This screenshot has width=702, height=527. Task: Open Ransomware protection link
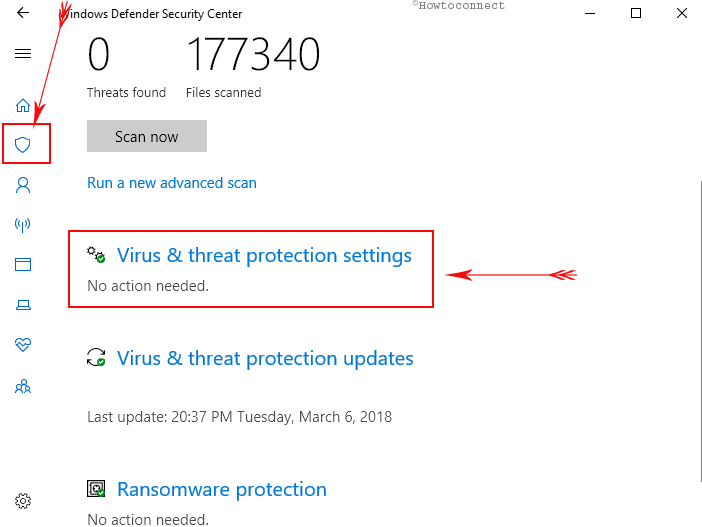coord(222,489)
